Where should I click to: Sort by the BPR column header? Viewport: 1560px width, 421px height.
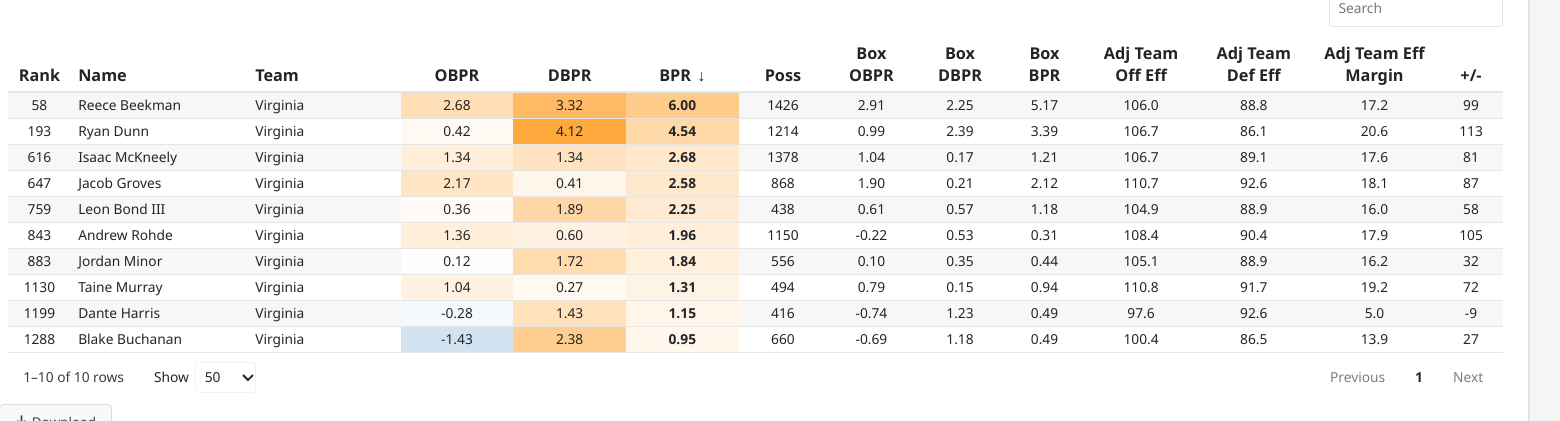[x=682, y=75]
